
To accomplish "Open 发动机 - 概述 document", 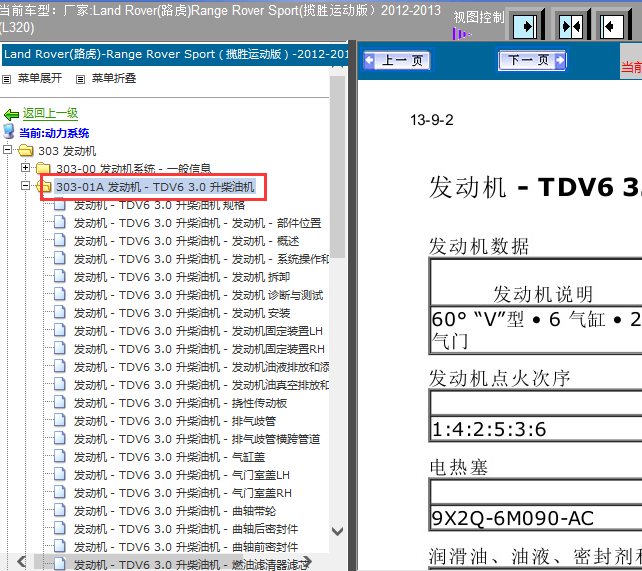I will [x=186, y=241].
